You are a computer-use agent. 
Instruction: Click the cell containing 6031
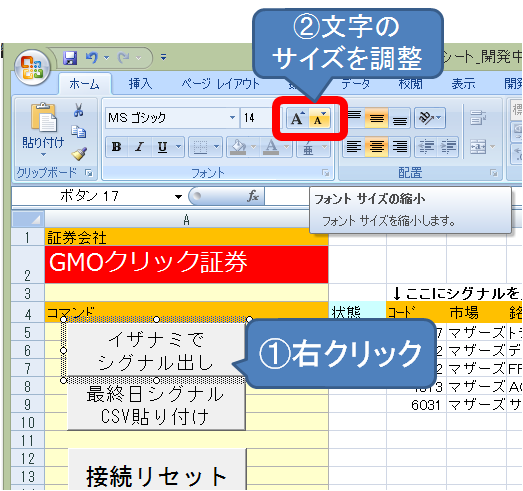click(x=416, y=405)
